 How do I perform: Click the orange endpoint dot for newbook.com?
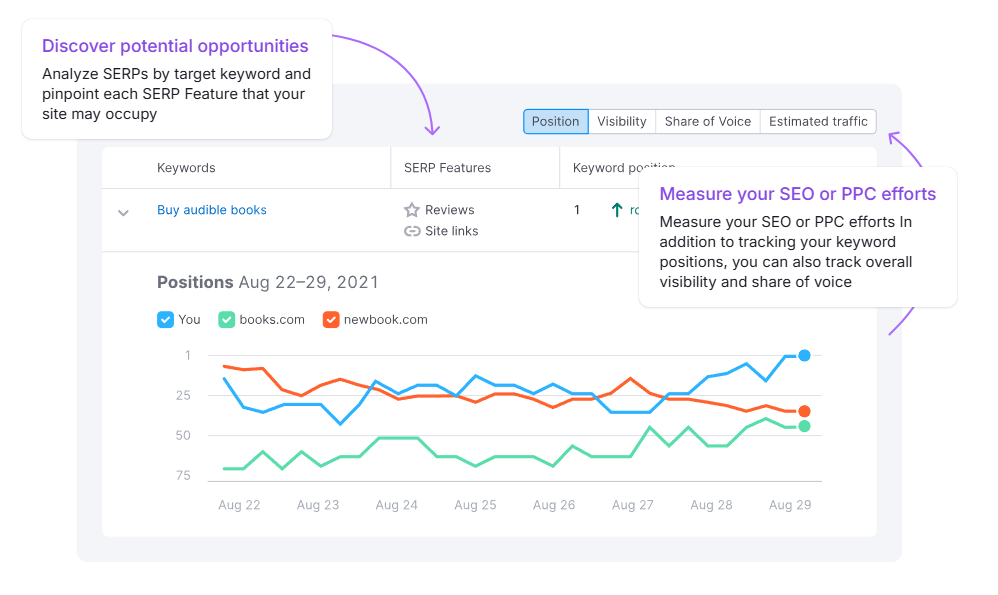tap(804, 411)
